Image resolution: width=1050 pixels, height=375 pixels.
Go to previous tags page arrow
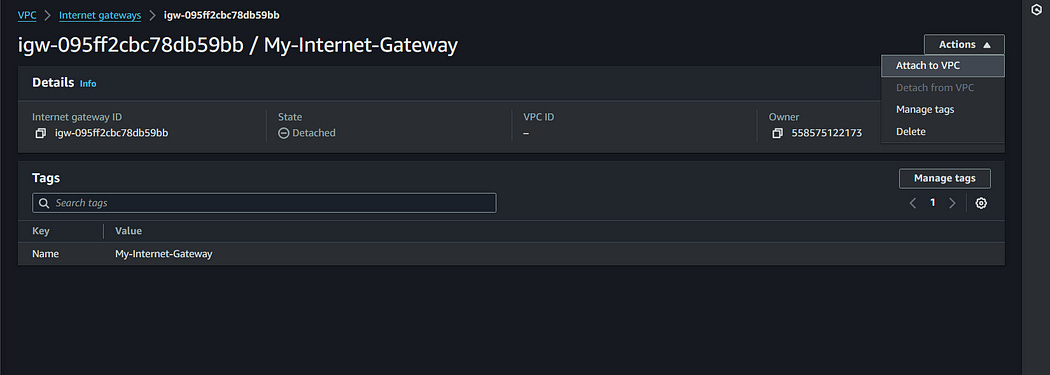pos(913,203)
